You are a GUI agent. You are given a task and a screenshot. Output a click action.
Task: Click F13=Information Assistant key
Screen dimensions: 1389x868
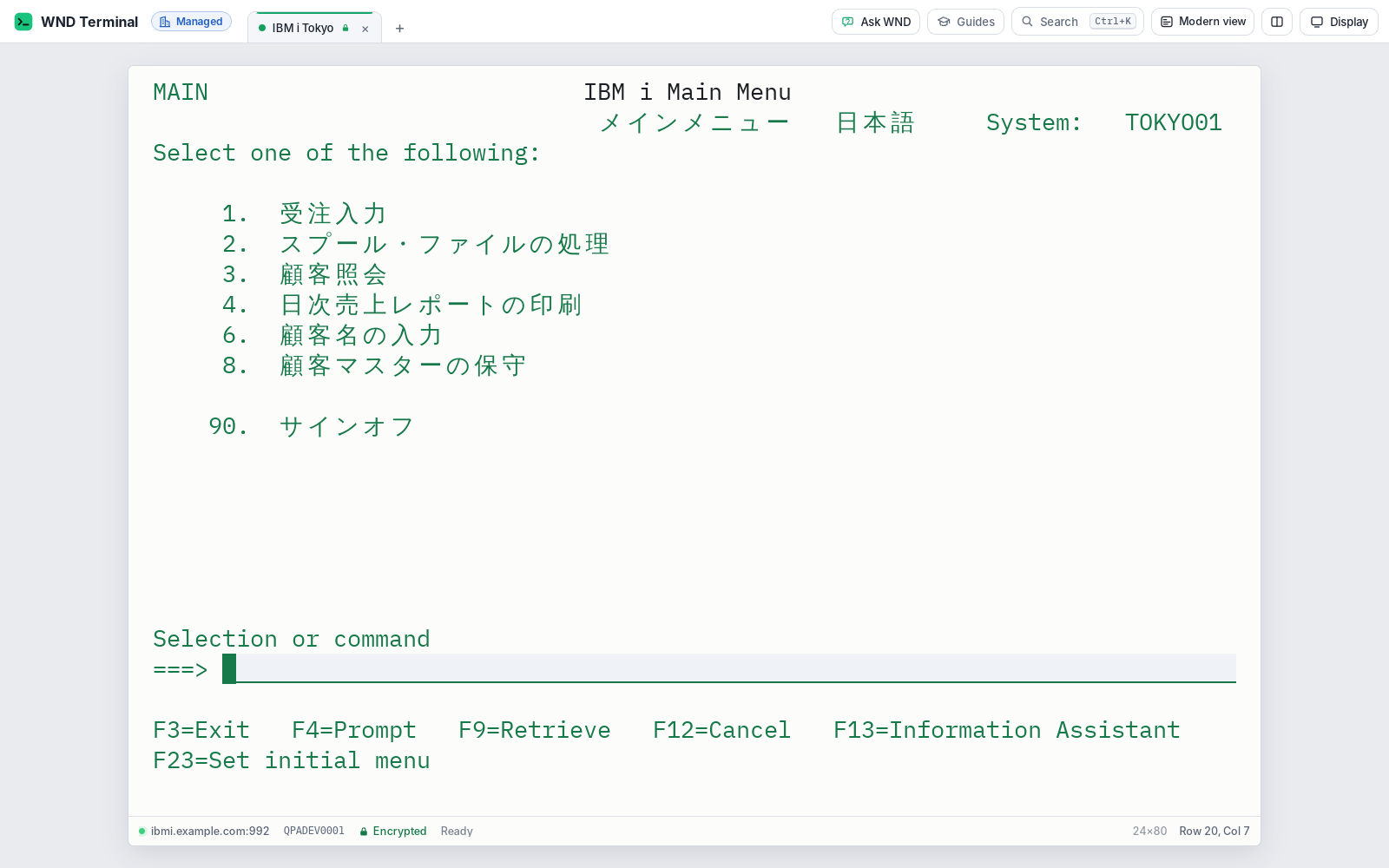point(1007,730)
